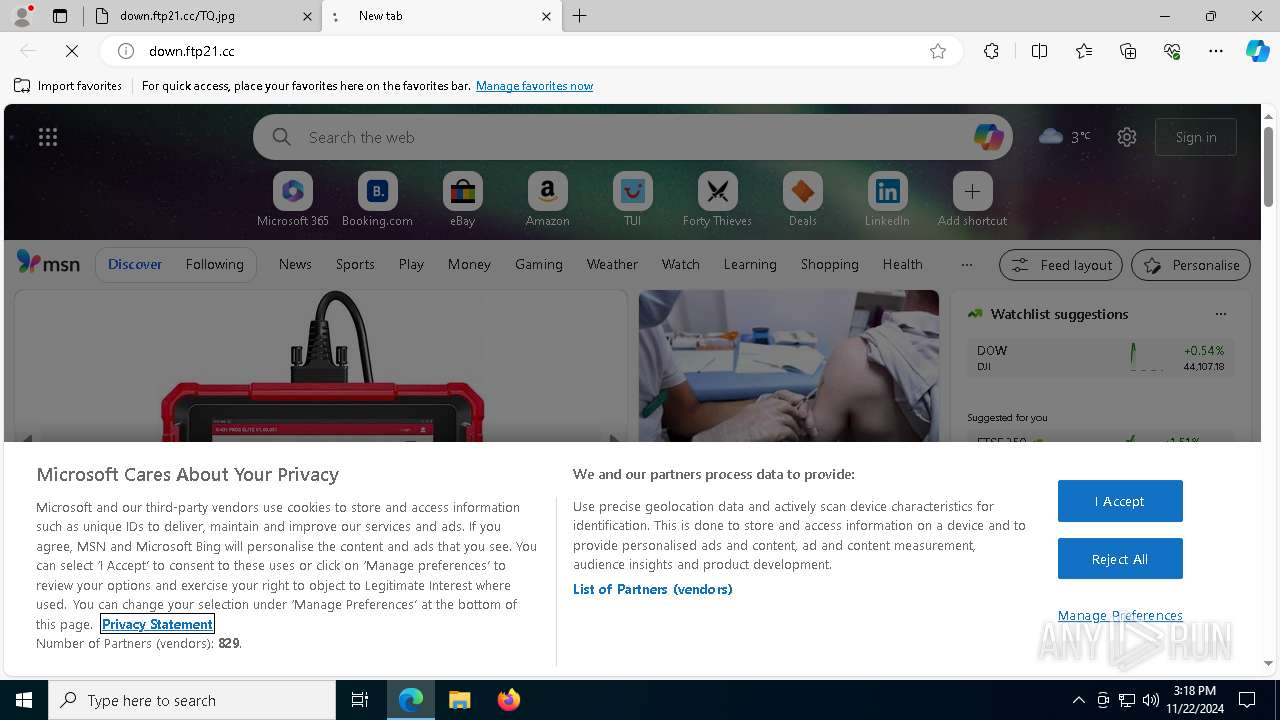The width and height of the screenshot is (1280, 720).
Task: Open Manage Preferences link
Action: (1120, 615)
